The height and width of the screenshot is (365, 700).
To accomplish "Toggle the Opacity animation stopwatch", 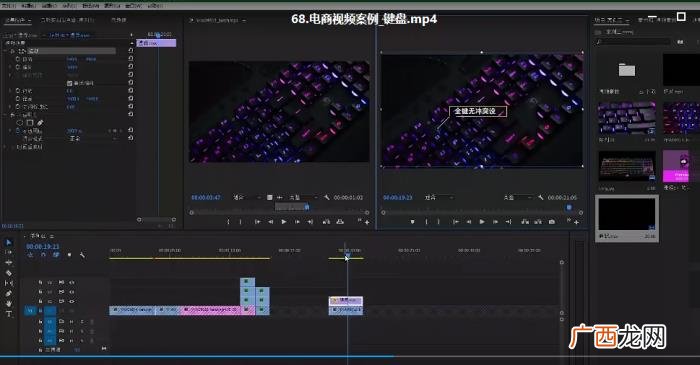I will 18,131.
